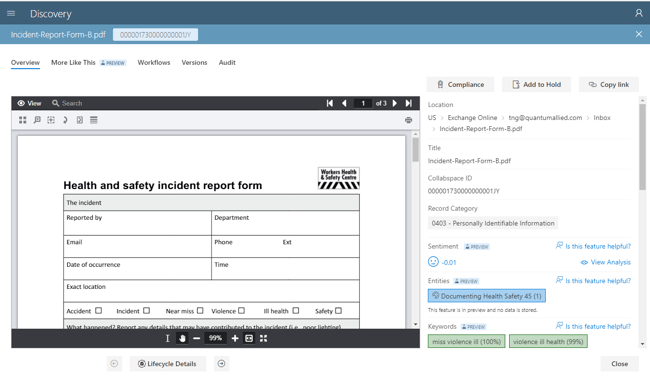650x381 pixels.
Task: Open the Versions tab
Action: (194, 63)
